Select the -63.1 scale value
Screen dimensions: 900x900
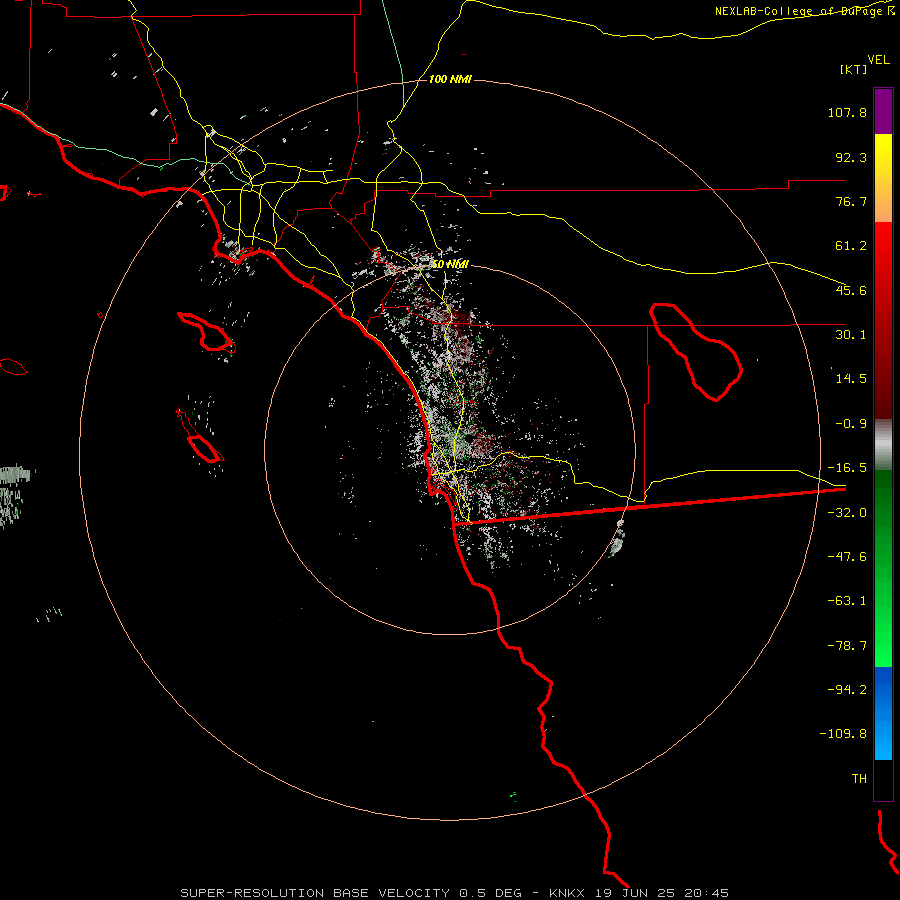coord(847,601)
